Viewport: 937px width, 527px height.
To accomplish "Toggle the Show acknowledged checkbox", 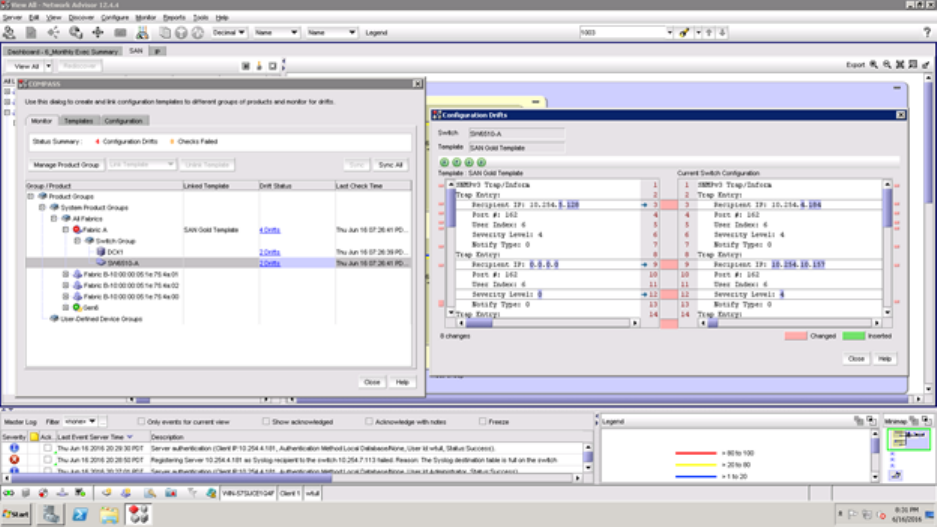I will point(266,422).
